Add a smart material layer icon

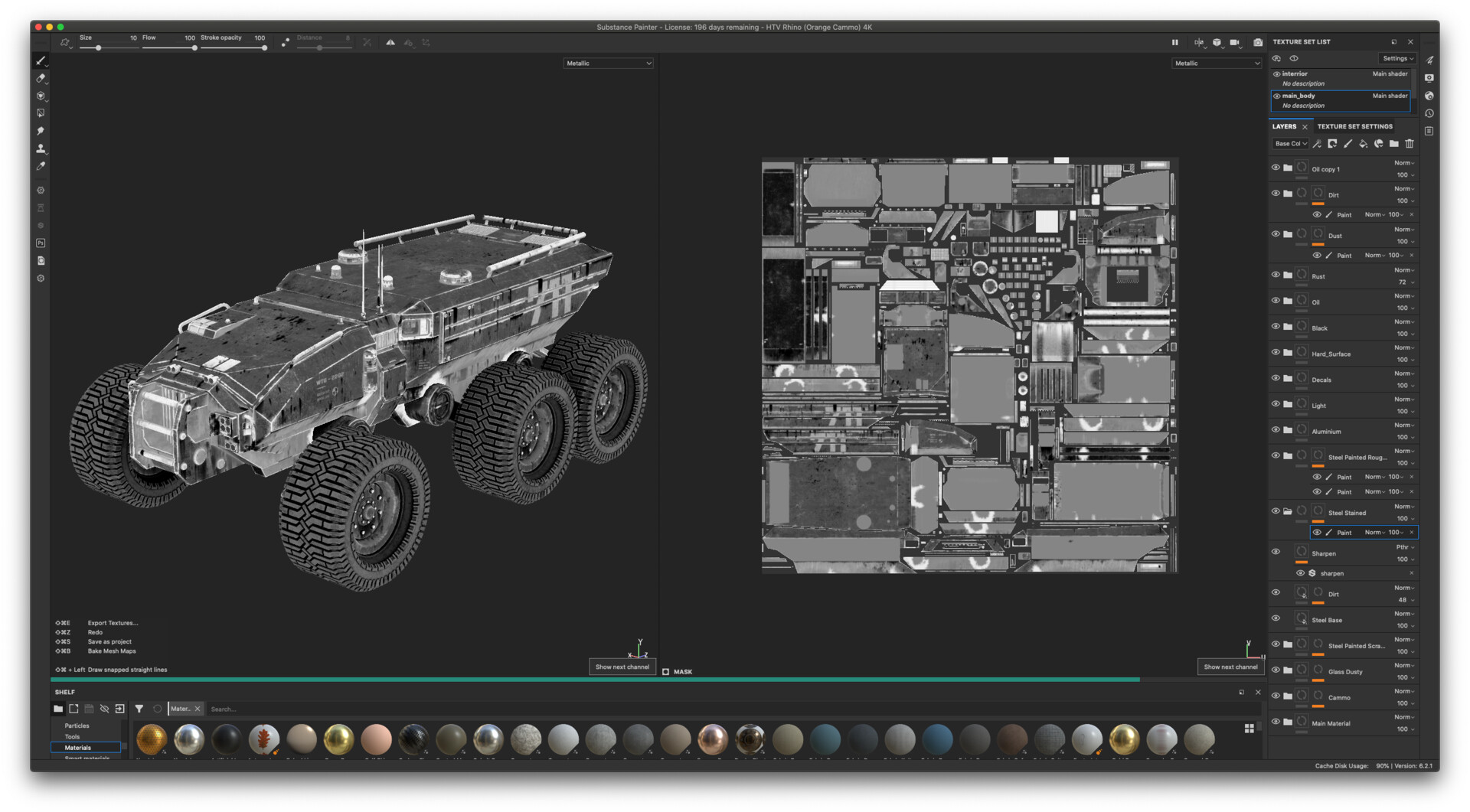(1378, 144)
